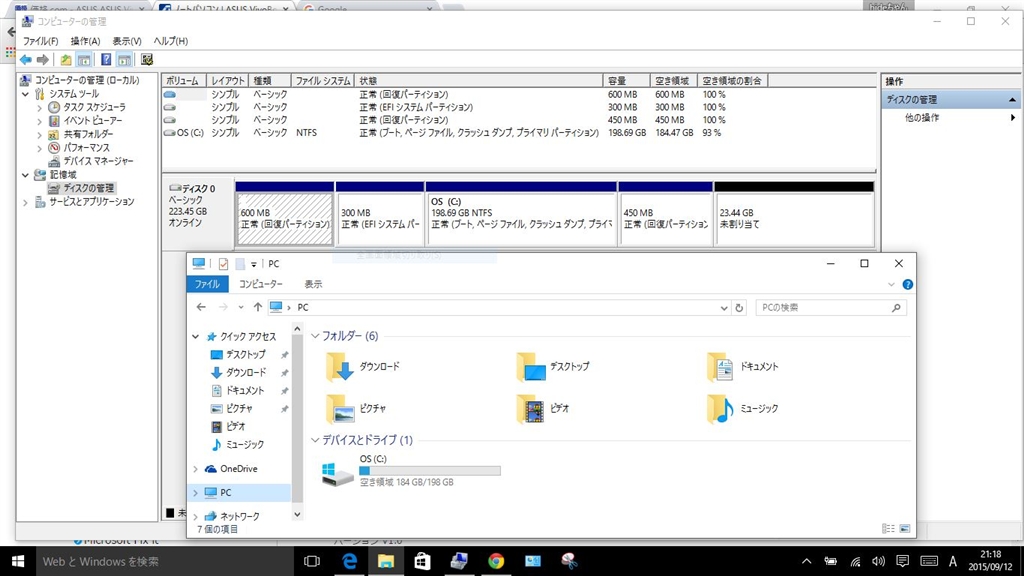Collapse ディスクの管理 section in actions pane
Screen dimensions: 1024x576
tap(1012, 100)
